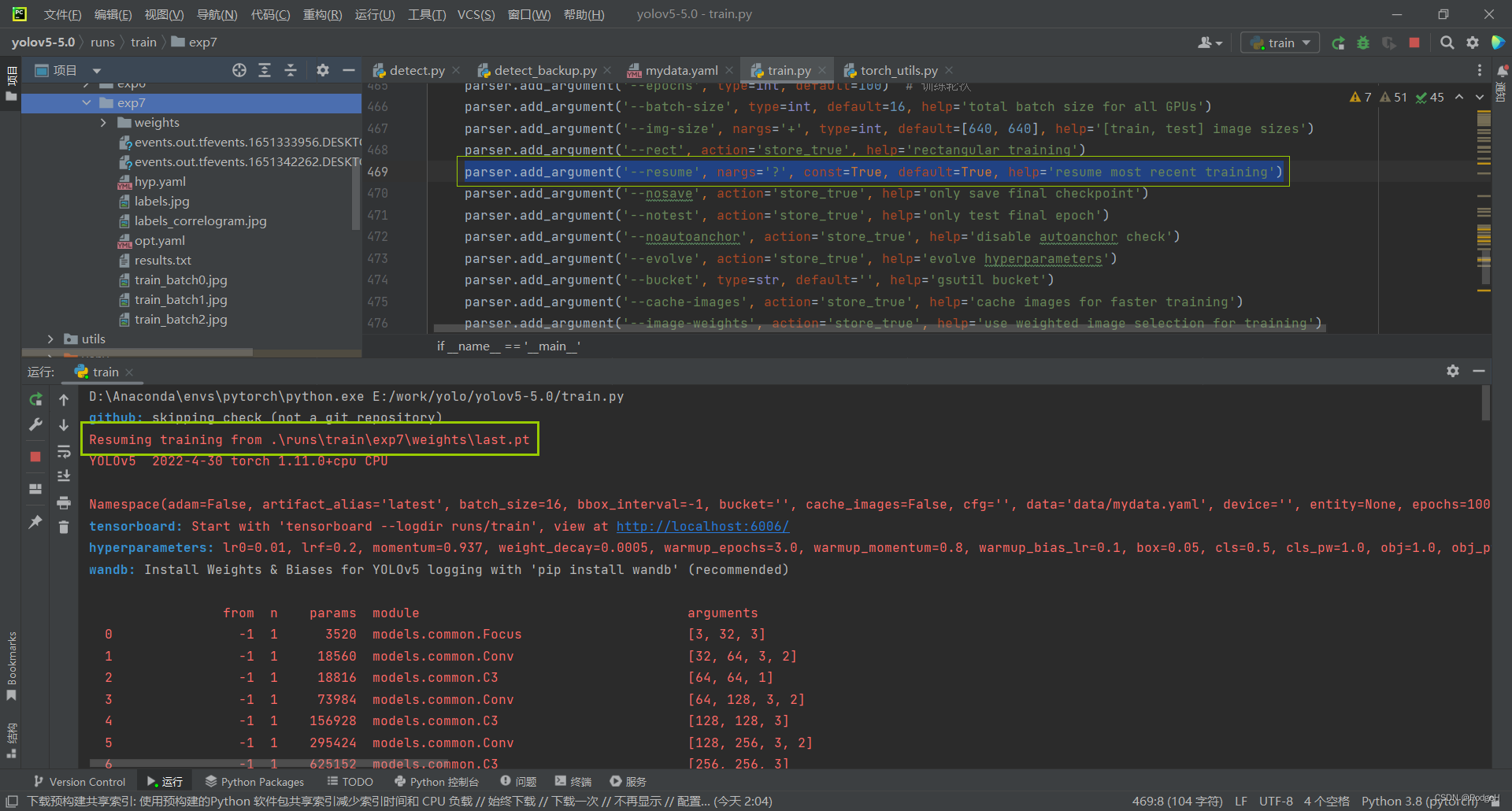Viewport: 1512px width, 811px height.
Task: Expand all in project tree
Action: (265, 70)
